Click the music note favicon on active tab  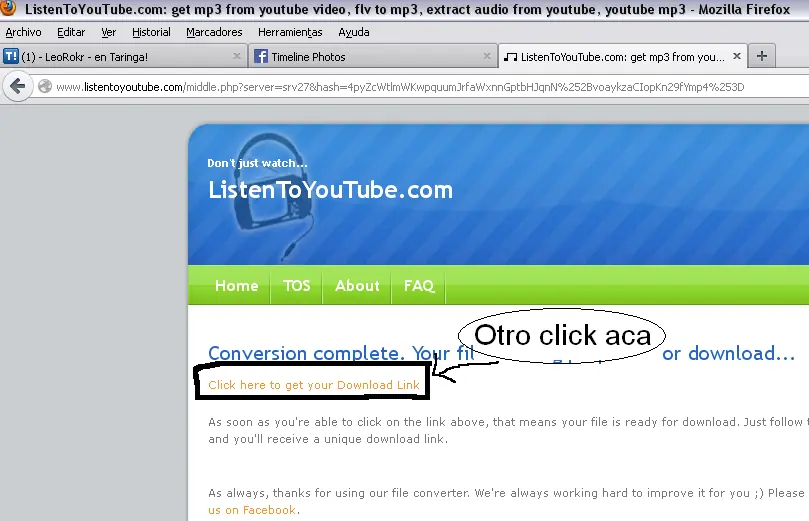coord(510,57)
